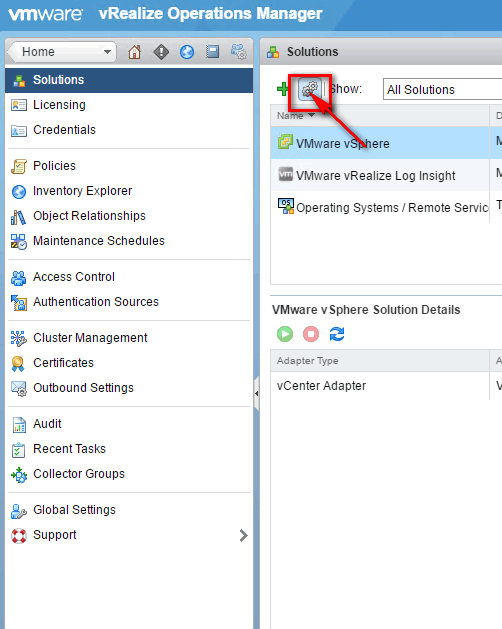Viewport: 502px width, 629px height.
Task: Click the Support lifebuoy icon
Action: tap(18, 536)
